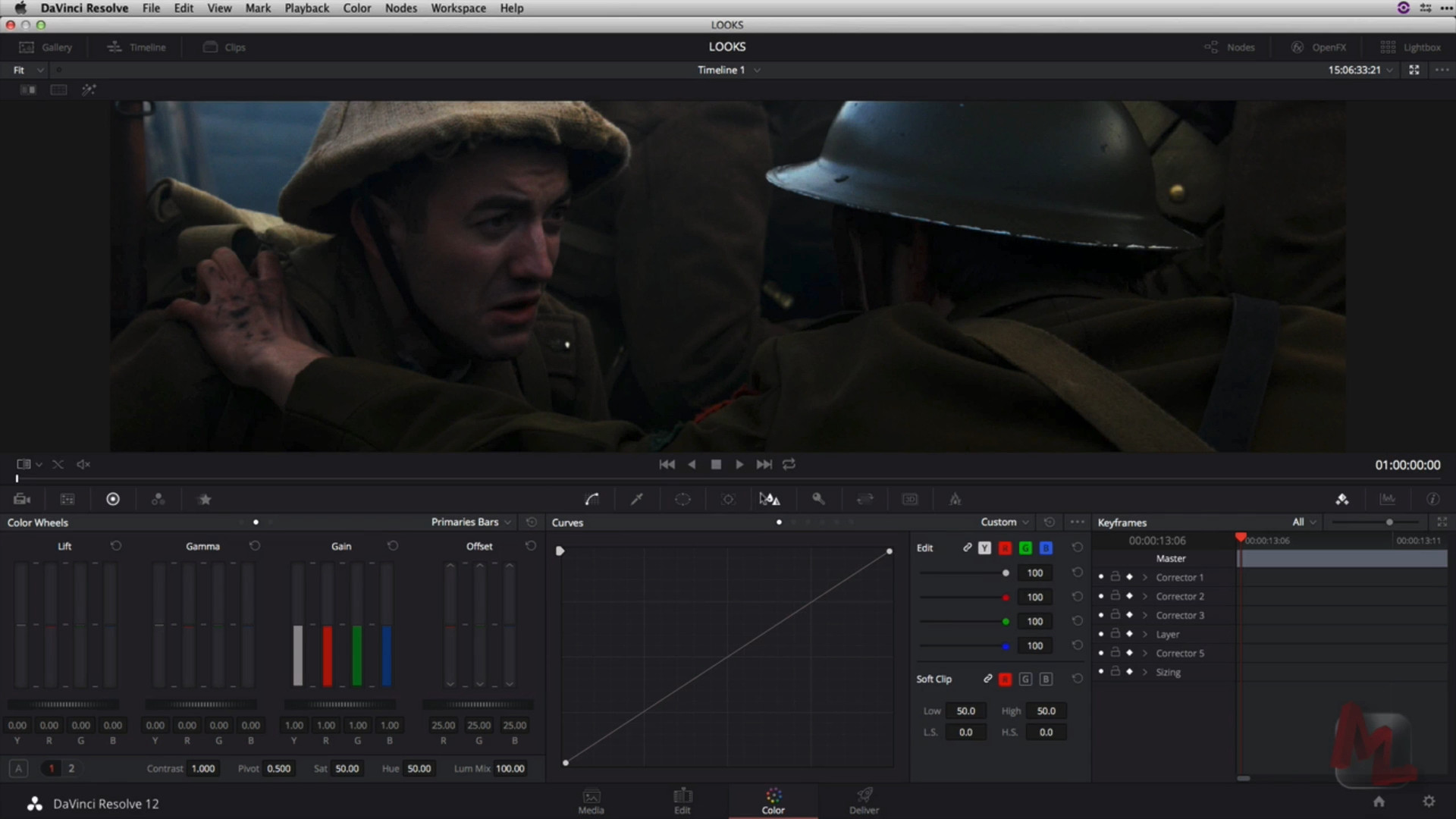Switch to Deliver page

(864, 801)
